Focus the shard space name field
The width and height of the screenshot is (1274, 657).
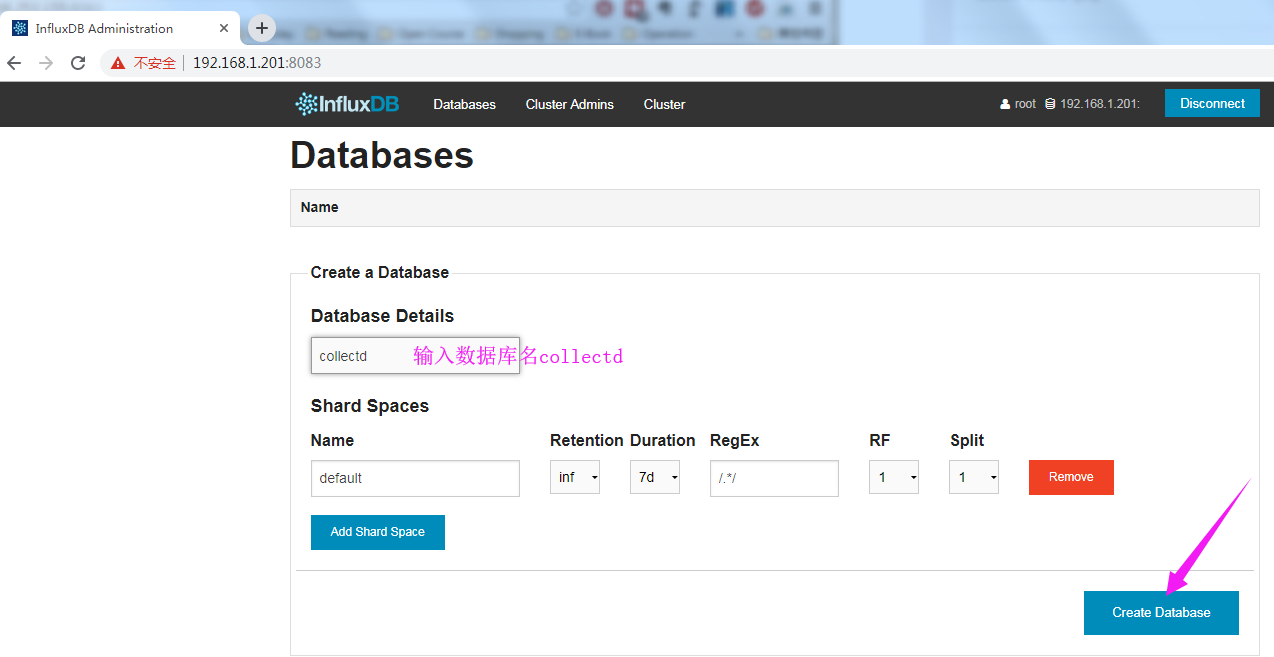coord(415,478)
